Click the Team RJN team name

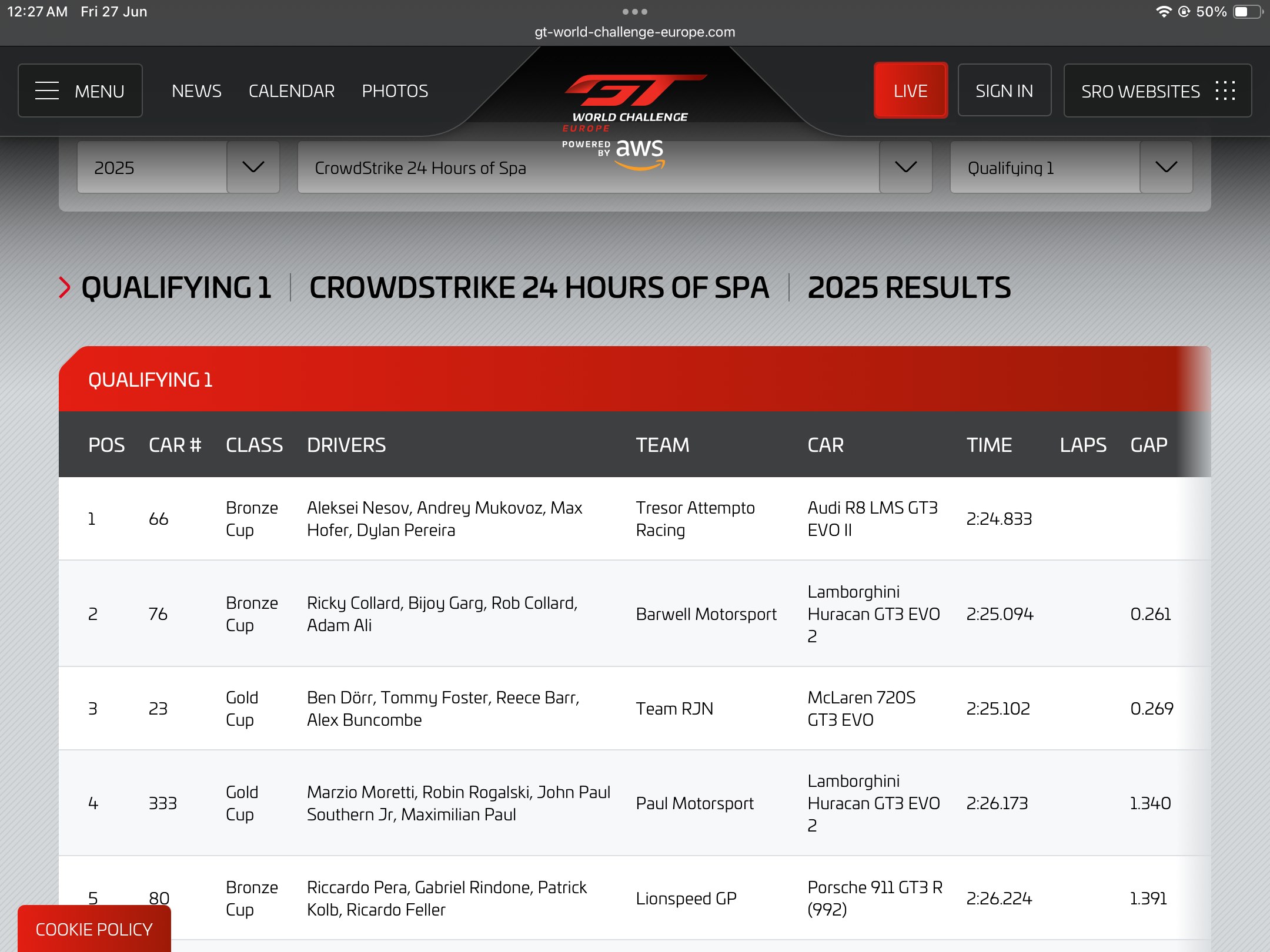pos(674,709)
